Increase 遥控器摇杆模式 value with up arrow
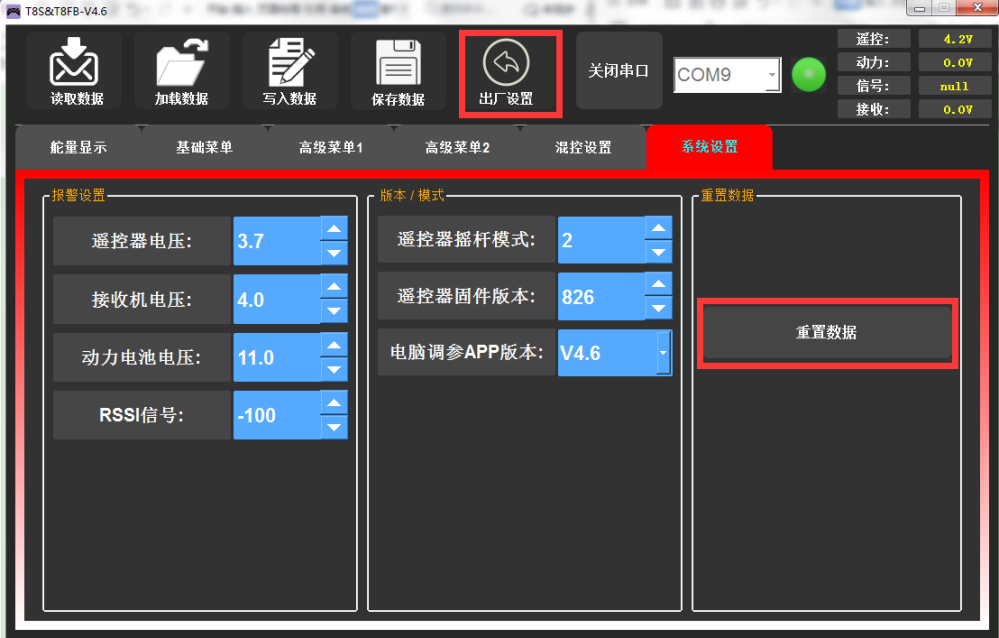Screen dimensions: 999x638 [658, 228]
